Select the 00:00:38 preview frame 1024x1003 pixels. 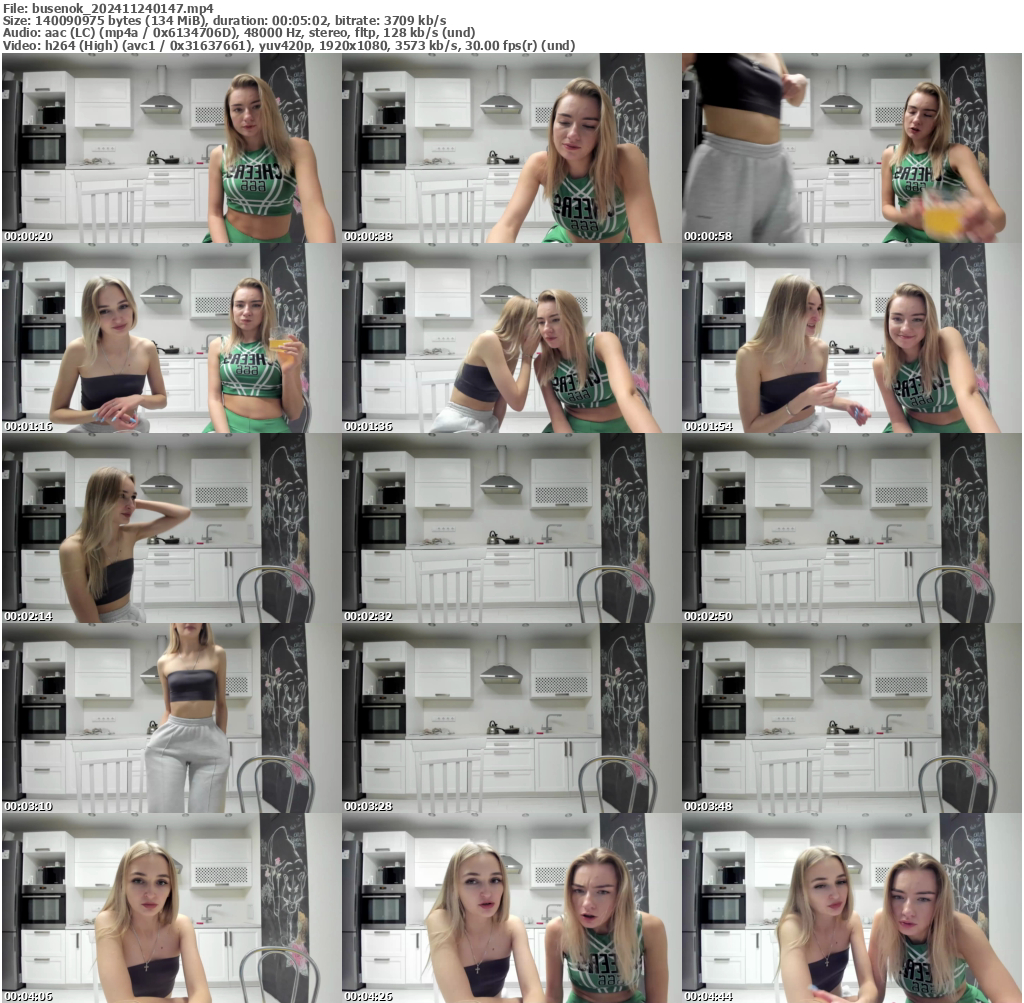click(510, 150)
